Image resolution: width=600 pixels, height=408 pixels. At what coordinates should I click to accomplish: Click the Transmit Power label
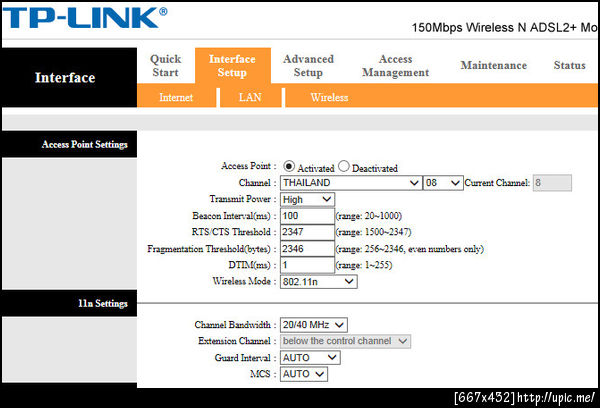pos(243,199)
